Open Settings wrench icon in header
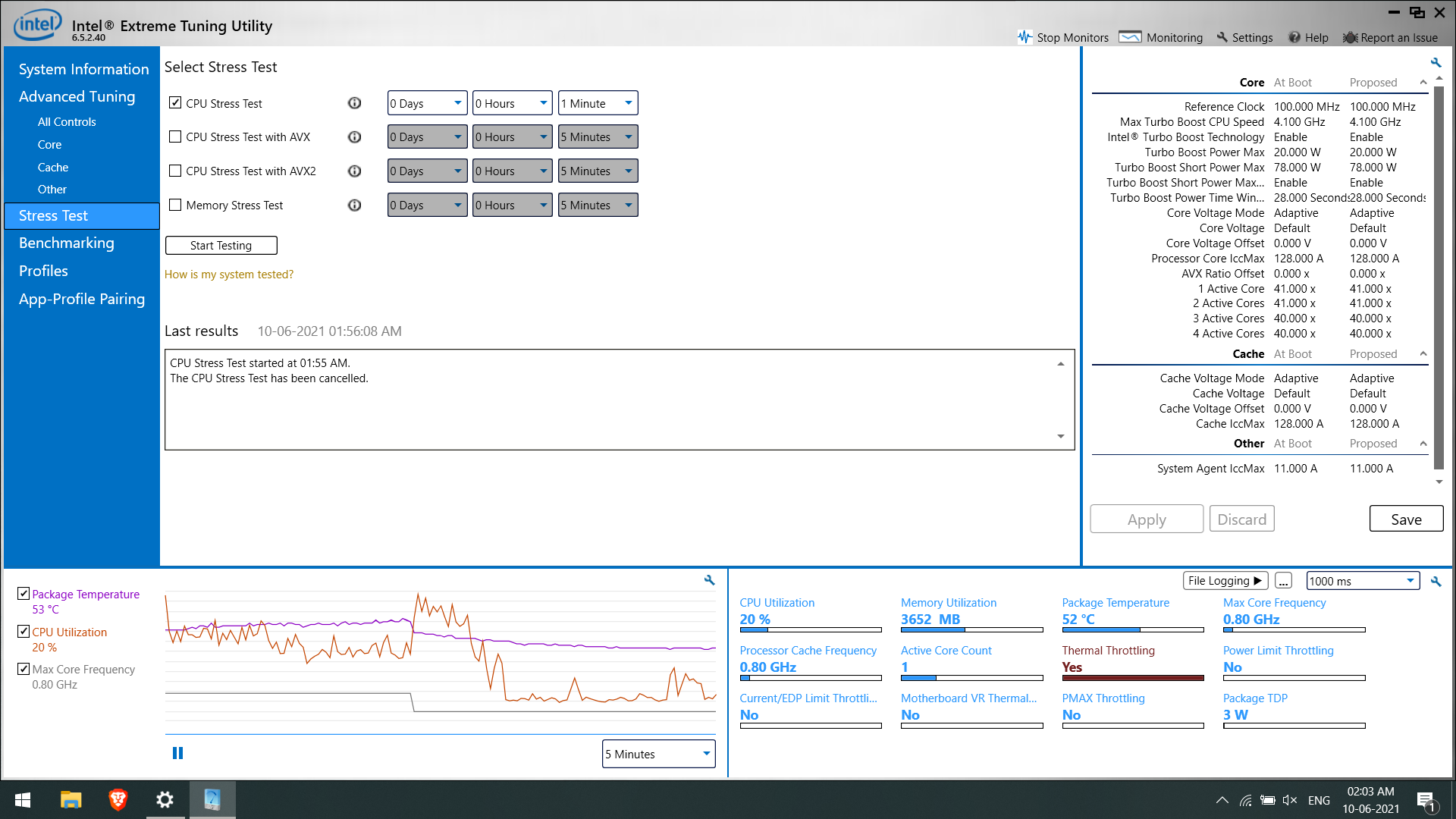 coord(1222,37)
